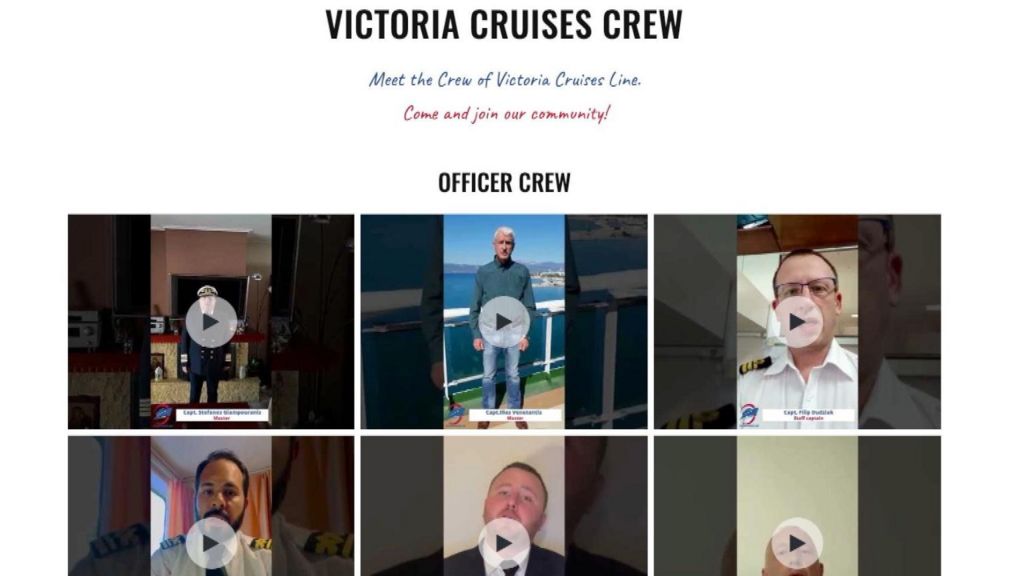Click the Victoria Cruises Crew page title

504,24
